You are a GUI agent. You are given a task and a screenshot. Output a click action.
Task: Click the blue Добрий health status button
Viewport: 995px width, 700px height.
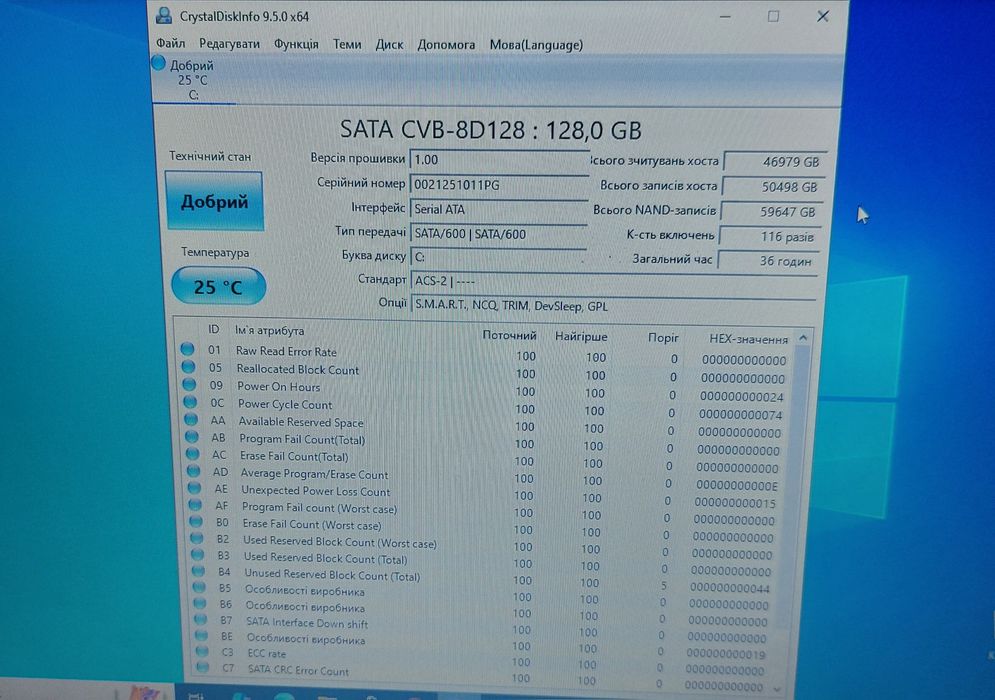click(214, 201)
